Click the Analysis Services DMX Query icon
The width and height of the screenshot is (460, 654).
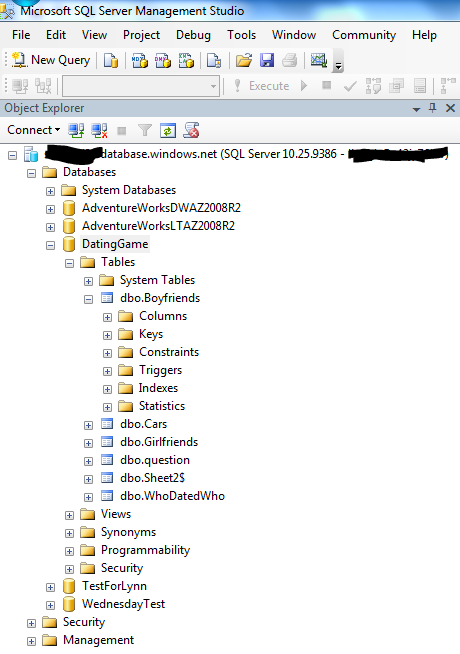pos(163,60)
